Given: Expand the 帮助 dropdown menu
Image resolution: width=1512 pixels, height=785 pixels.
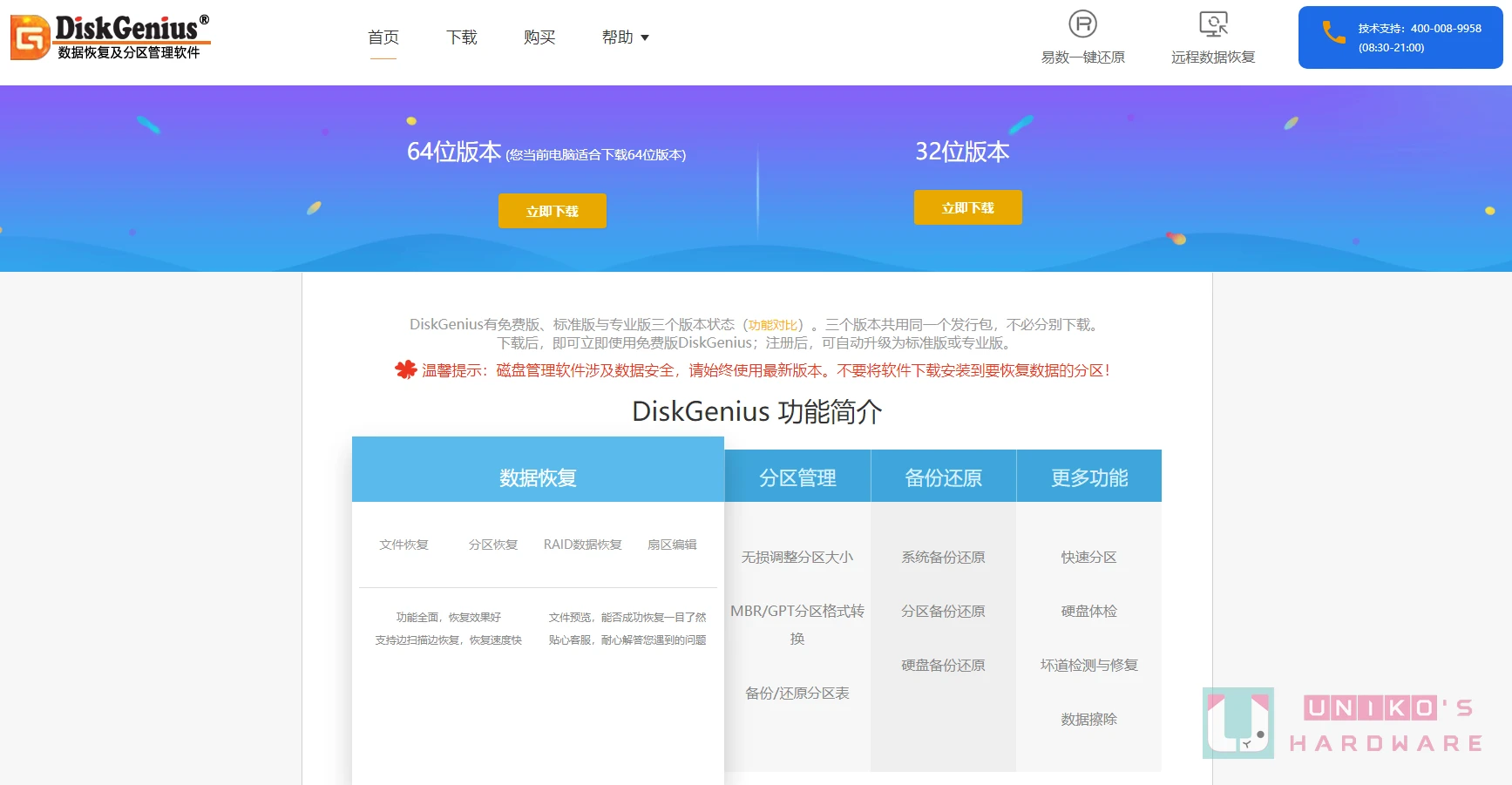Looking at the screenshot, I should pyautogui.click(x=626, y=37).
